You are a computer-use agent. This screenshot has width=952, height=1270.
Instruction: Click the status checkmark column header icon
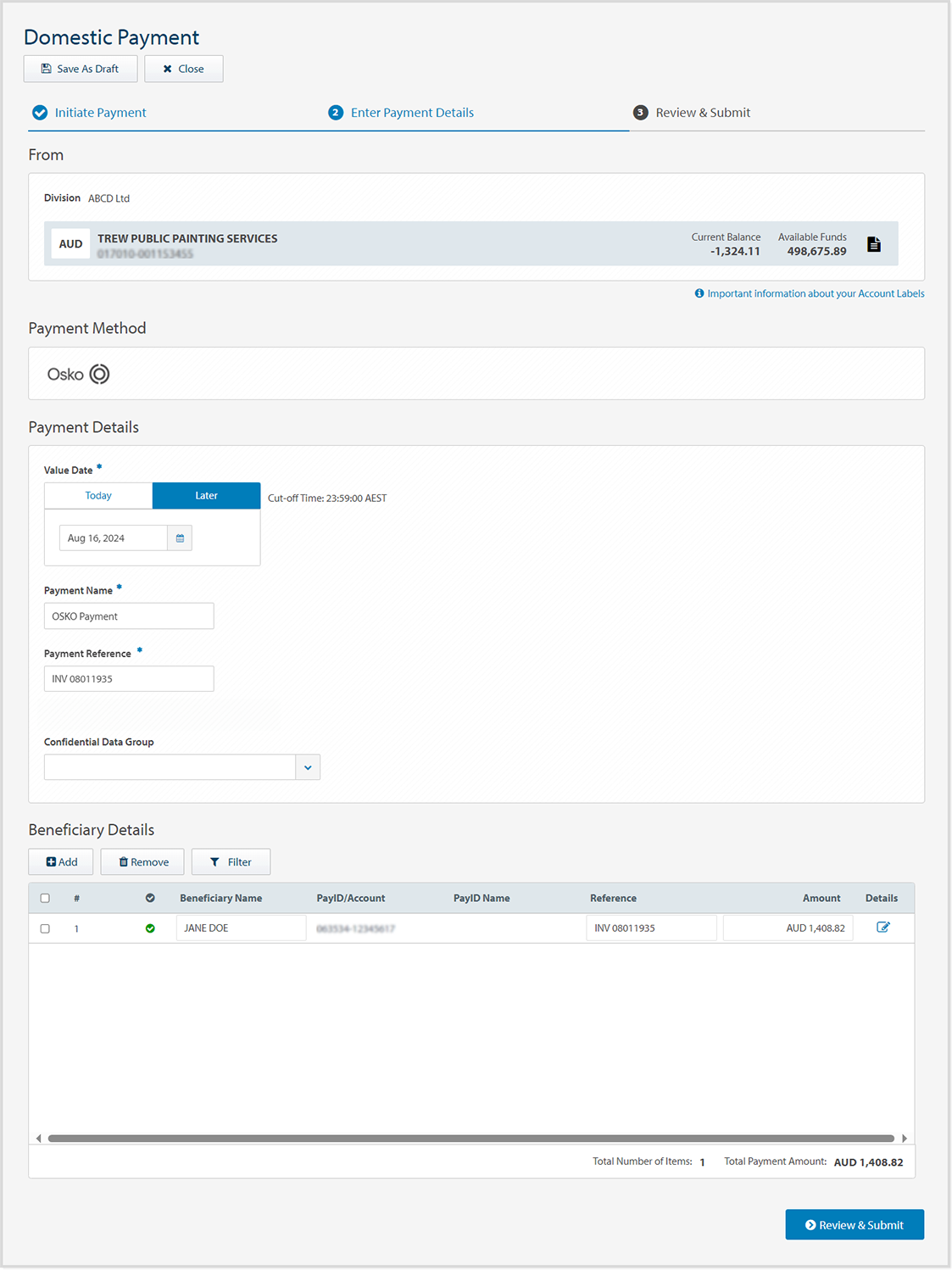(x=150, y=898)
